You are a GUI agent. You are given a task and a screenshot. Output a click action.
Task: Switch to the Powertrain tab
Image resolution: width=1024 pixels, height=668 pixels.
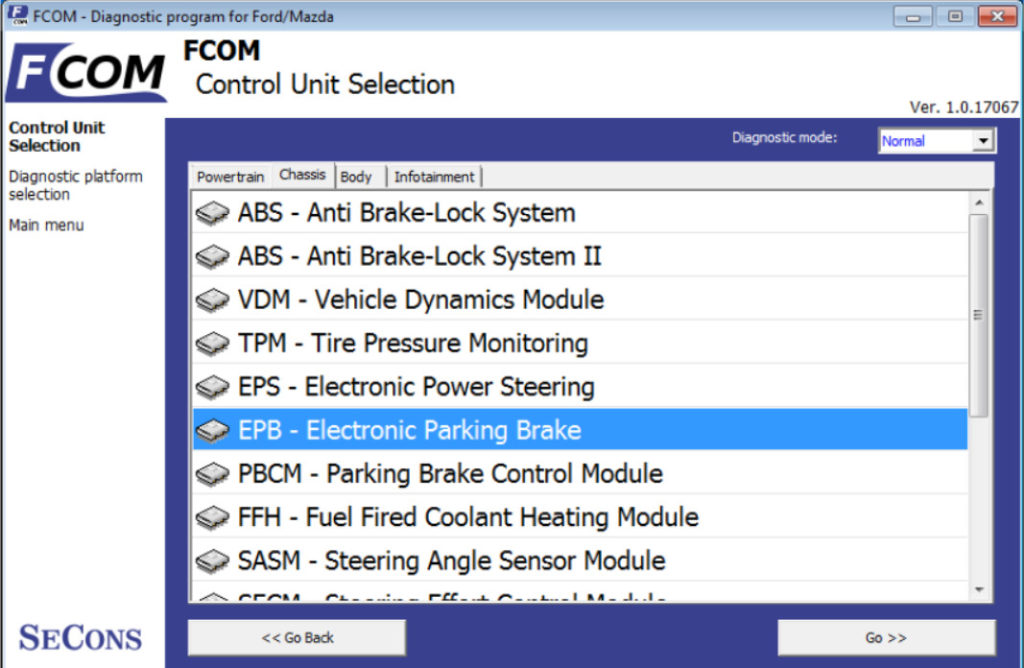229,177
